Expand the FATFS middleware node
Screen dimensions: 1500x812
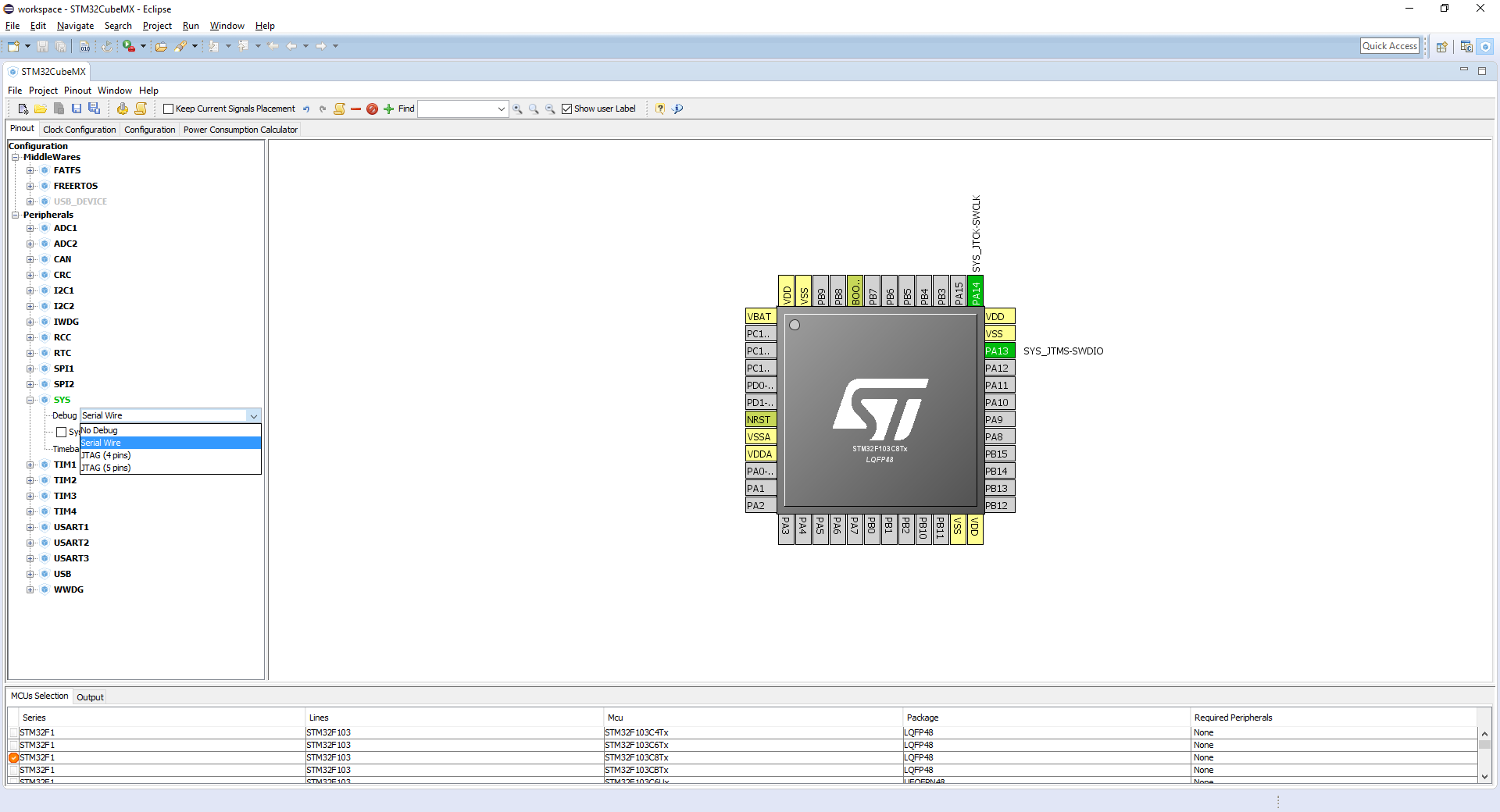point(30,170)
